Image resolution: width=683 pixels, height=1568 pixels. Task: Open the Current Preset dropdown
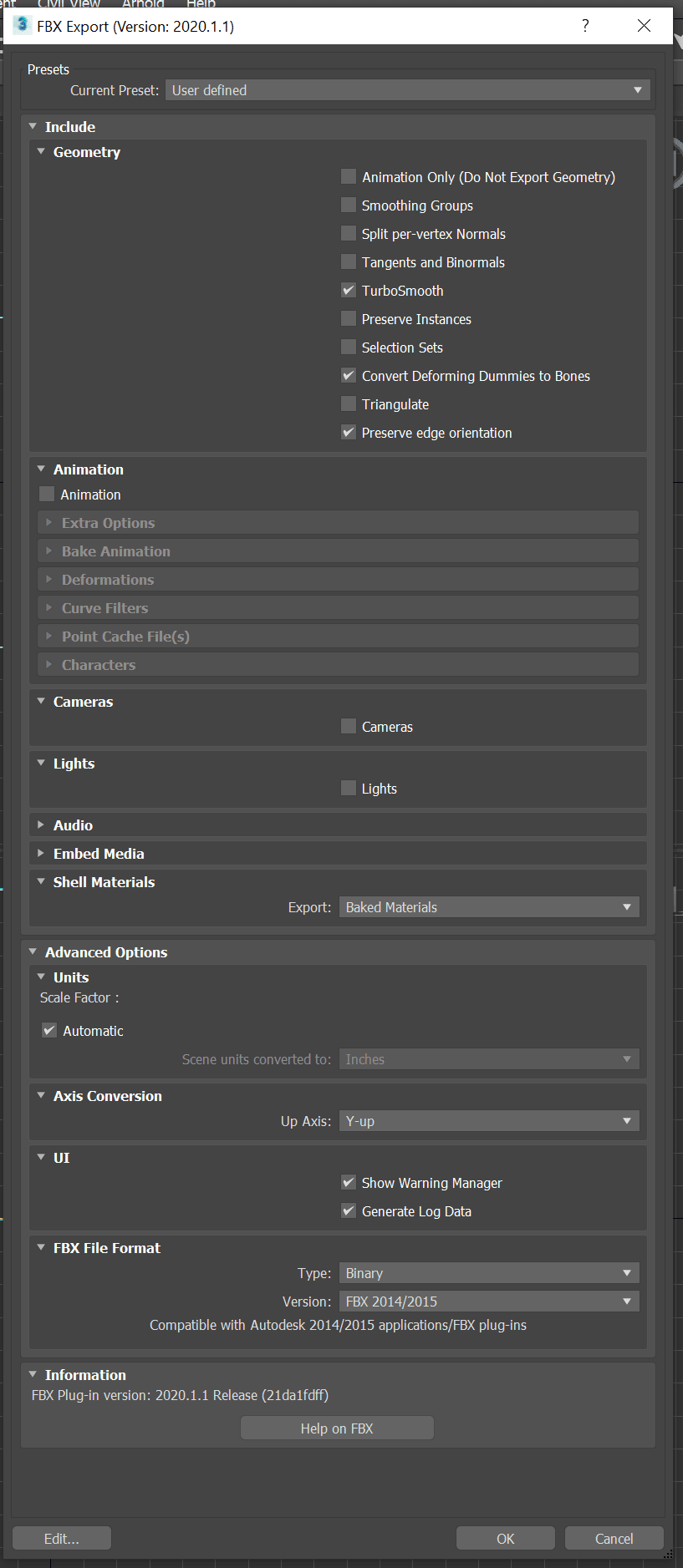(x=408, y=90)
